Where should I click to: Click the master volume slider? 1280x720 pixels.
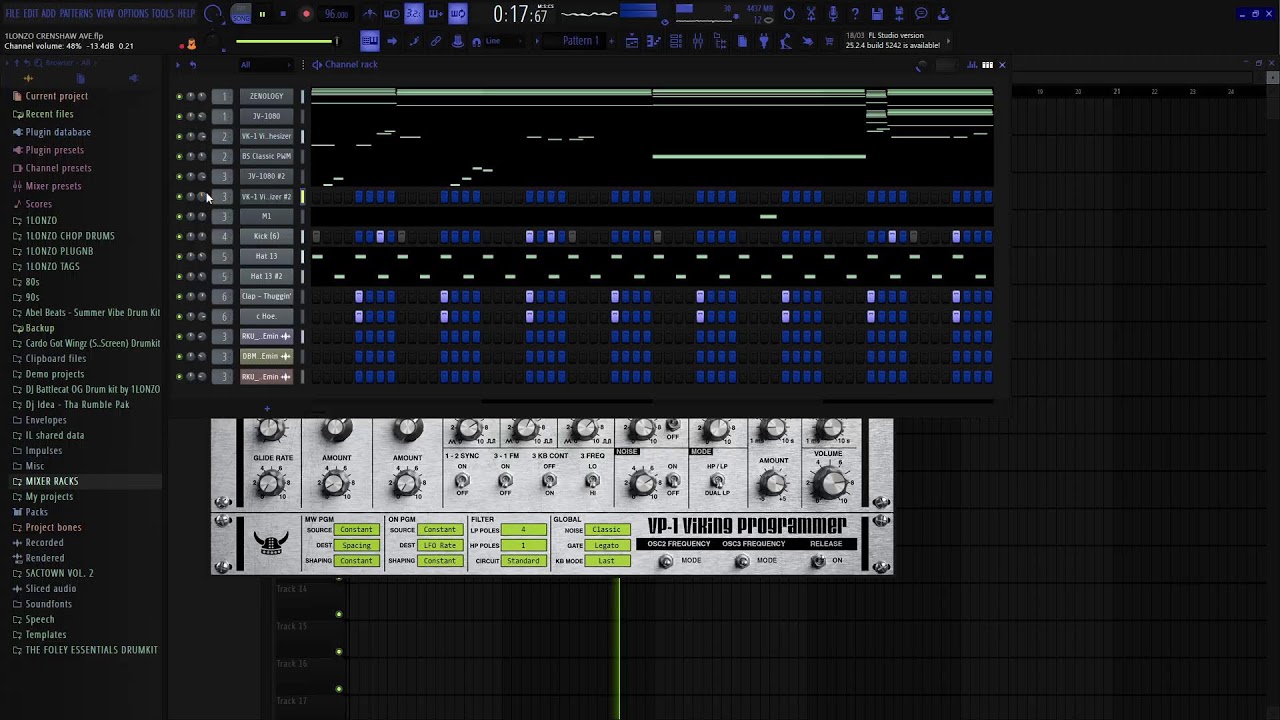tap(288, 41)
